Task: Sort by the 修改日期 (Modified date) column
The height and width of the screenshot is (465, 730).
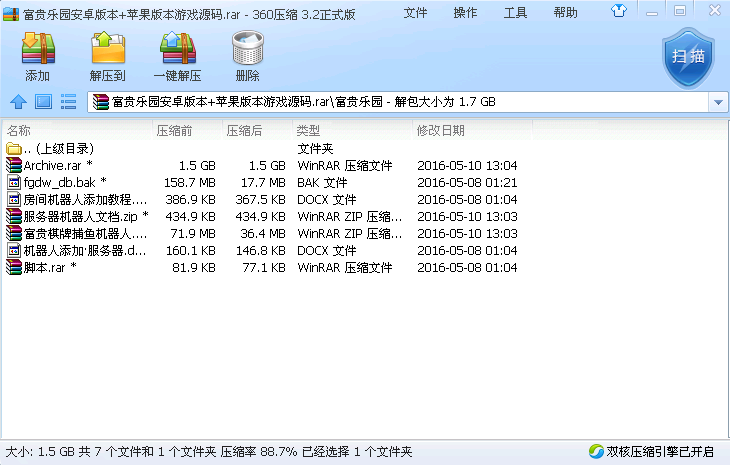Action: tap(440, 131)
